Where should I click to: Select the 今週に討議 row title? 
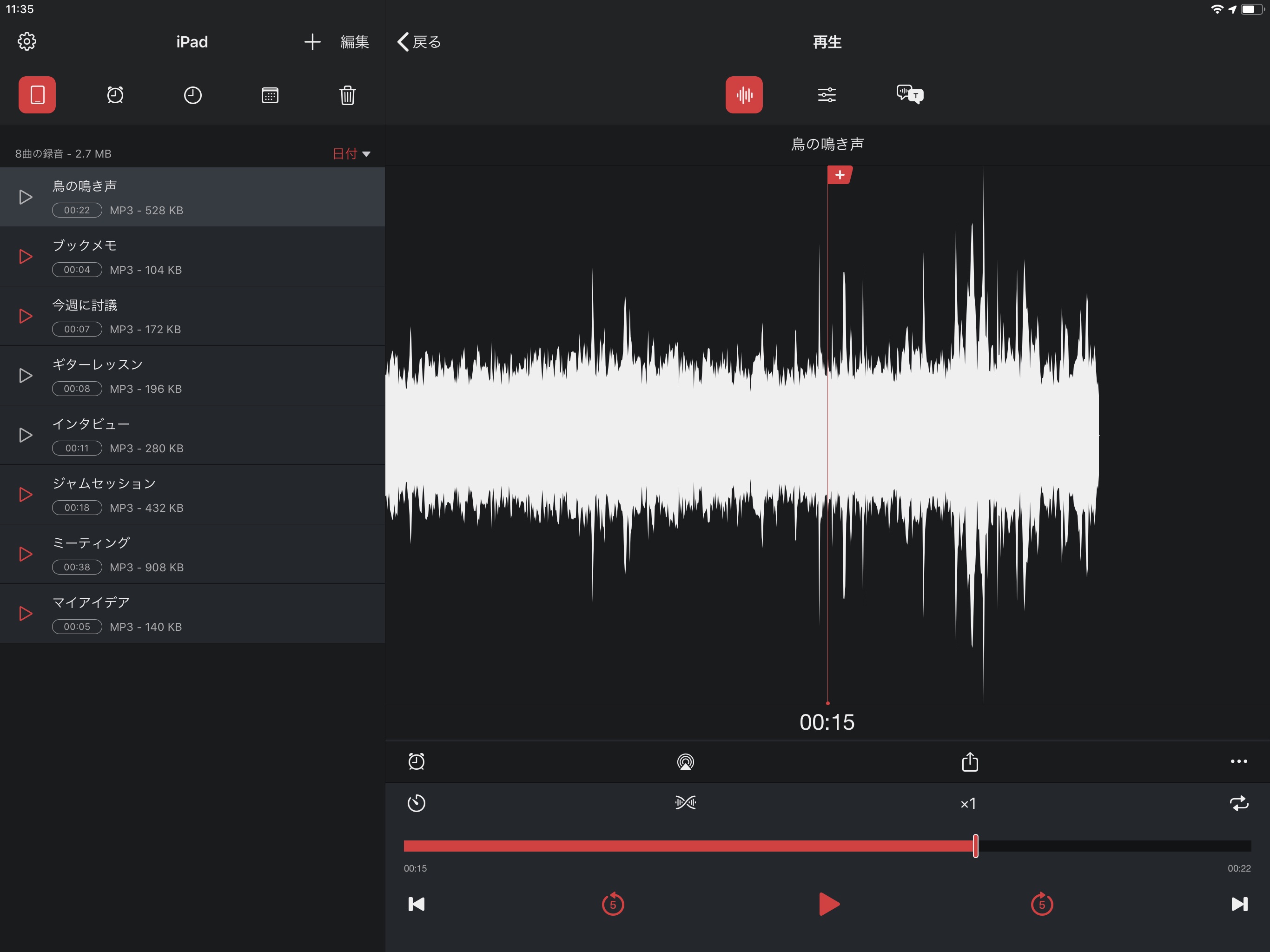tap(85, 305)
